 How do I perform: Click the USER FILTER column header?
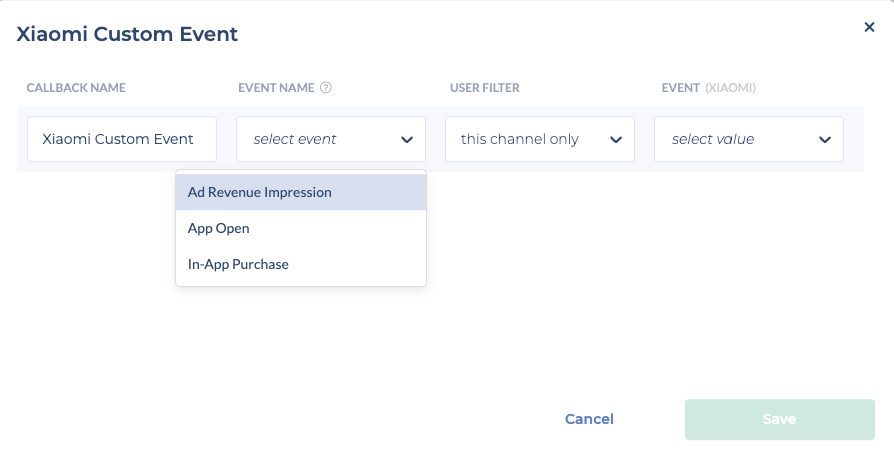click(x=485, y=88)
